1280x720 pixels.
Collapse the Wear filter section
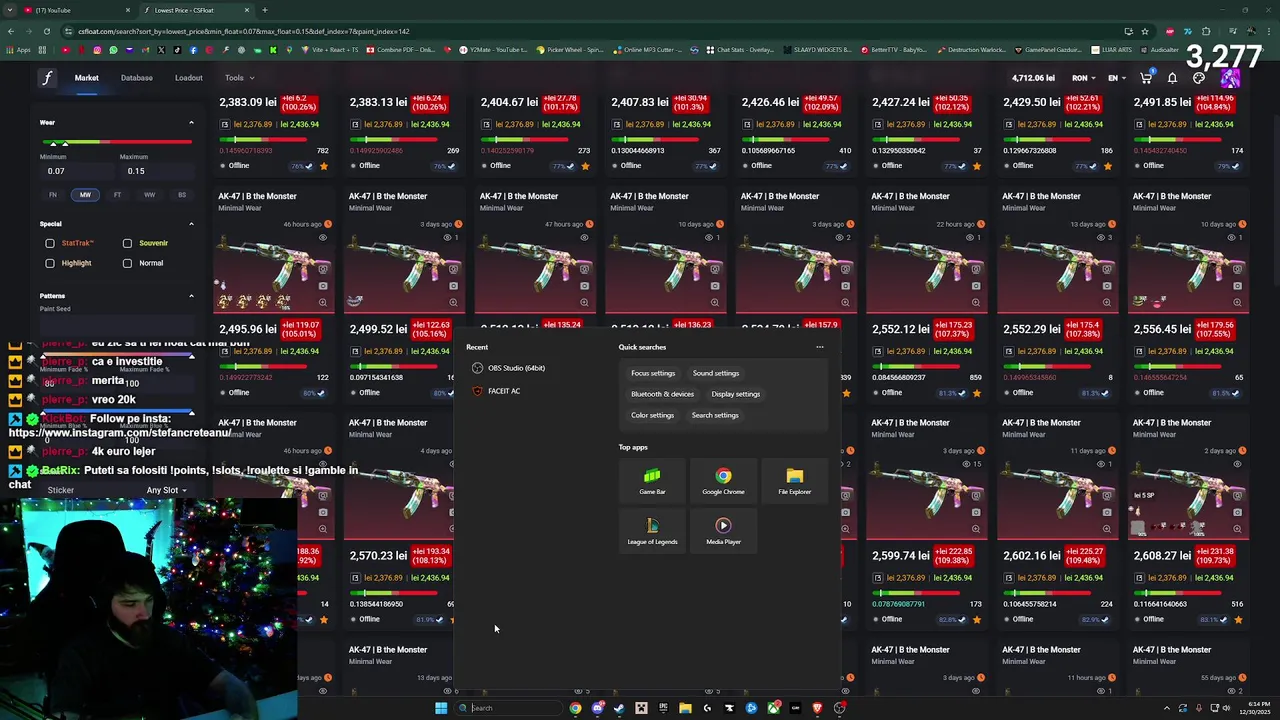coord(191,123)
